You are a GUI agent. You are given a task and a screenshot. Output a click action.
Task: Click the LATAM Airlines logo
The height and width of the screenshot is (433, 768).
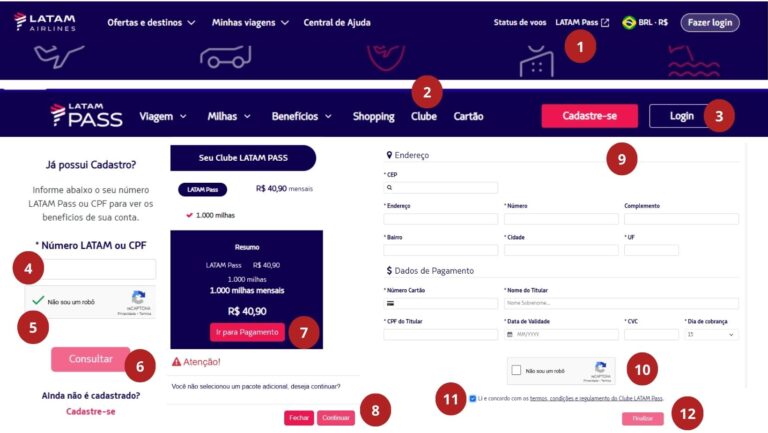(45, 22)
